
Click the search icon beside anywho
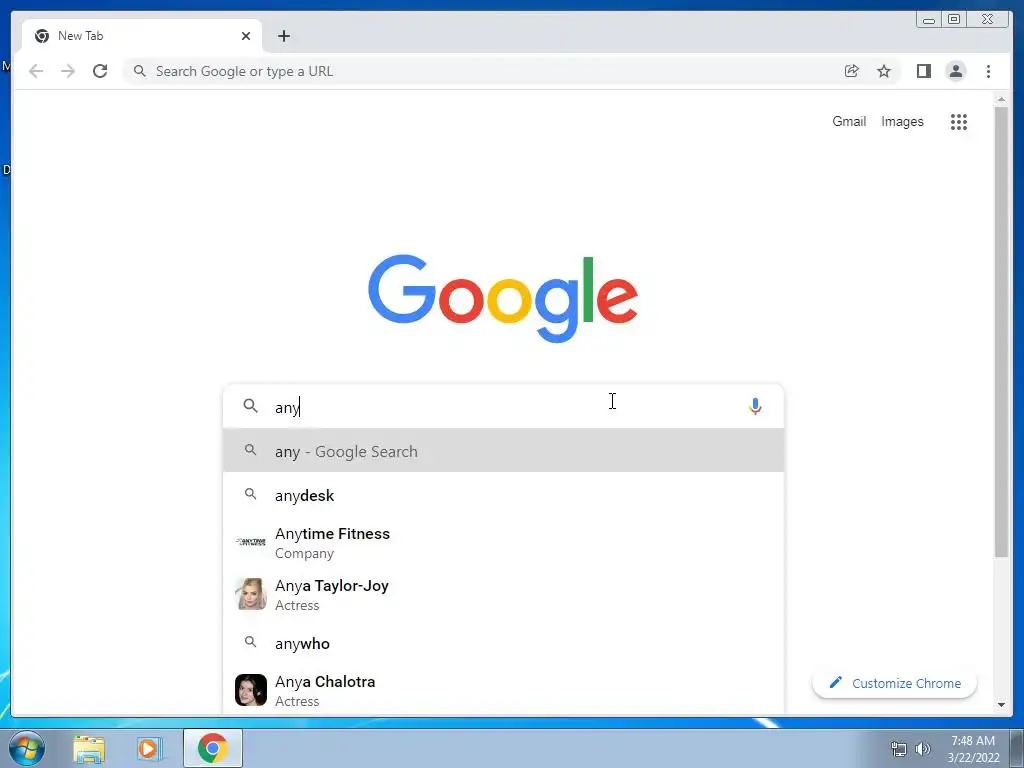(250, 642)
